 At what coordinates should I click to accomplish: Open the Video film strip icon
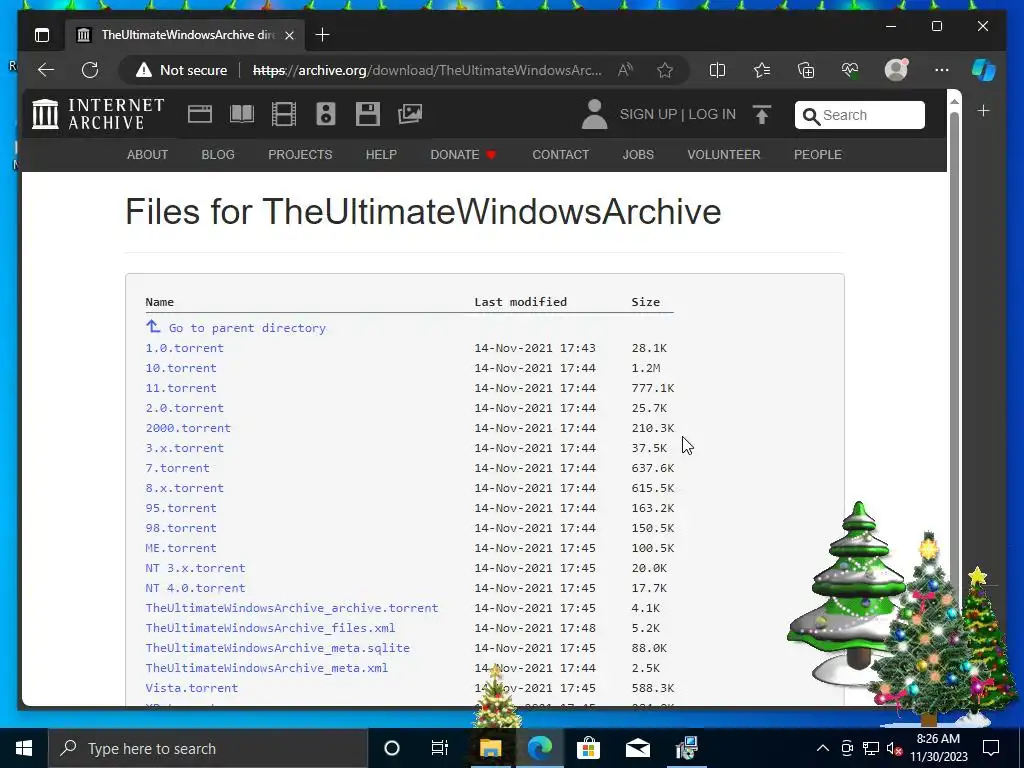tap(283, 114)
